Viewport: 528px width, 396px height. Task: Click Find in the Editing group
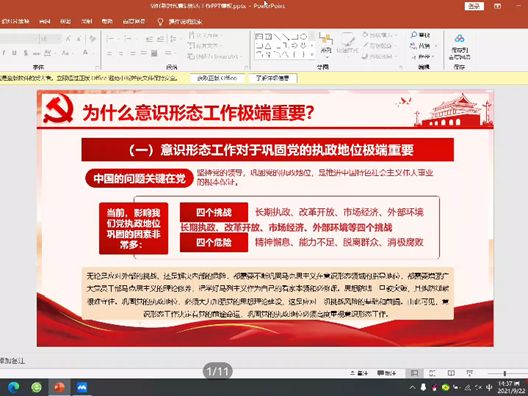coord(420,35)
